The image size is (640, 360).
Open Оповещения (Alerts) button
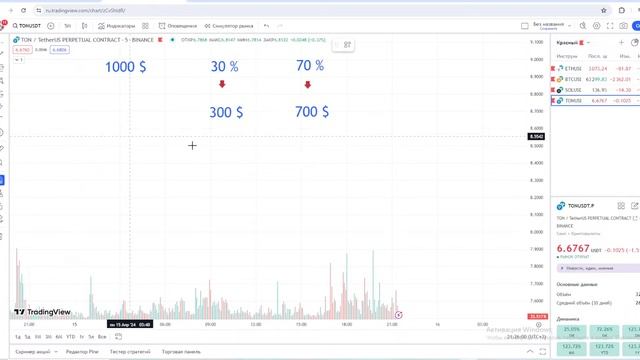[x=178, y=26]
